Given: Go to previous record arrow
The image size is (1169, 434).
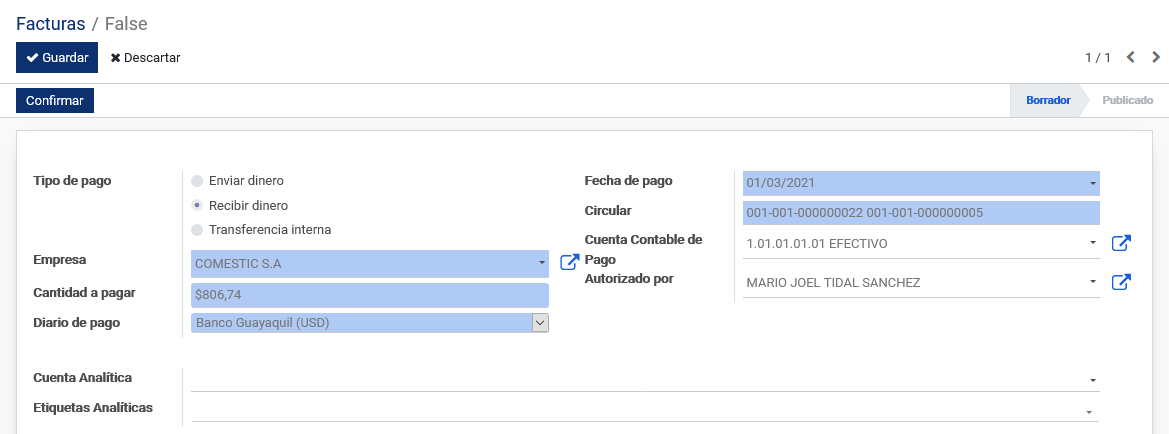Looking at the screenshot, I should pos(1130,57).
